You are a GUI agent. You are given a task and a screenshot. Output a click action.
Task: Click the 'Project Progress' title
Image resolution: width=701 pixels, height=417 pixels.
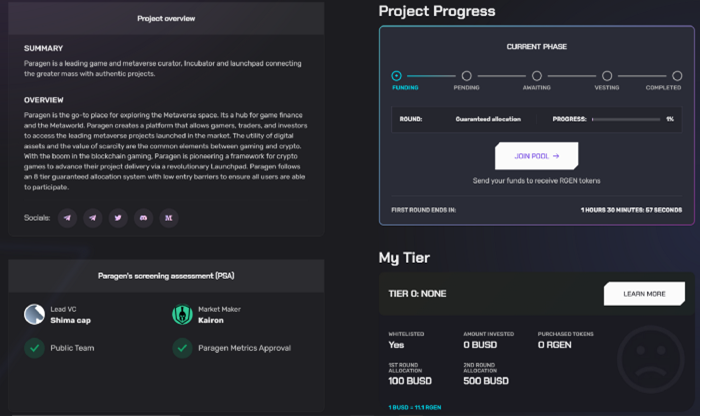point(437,11)
